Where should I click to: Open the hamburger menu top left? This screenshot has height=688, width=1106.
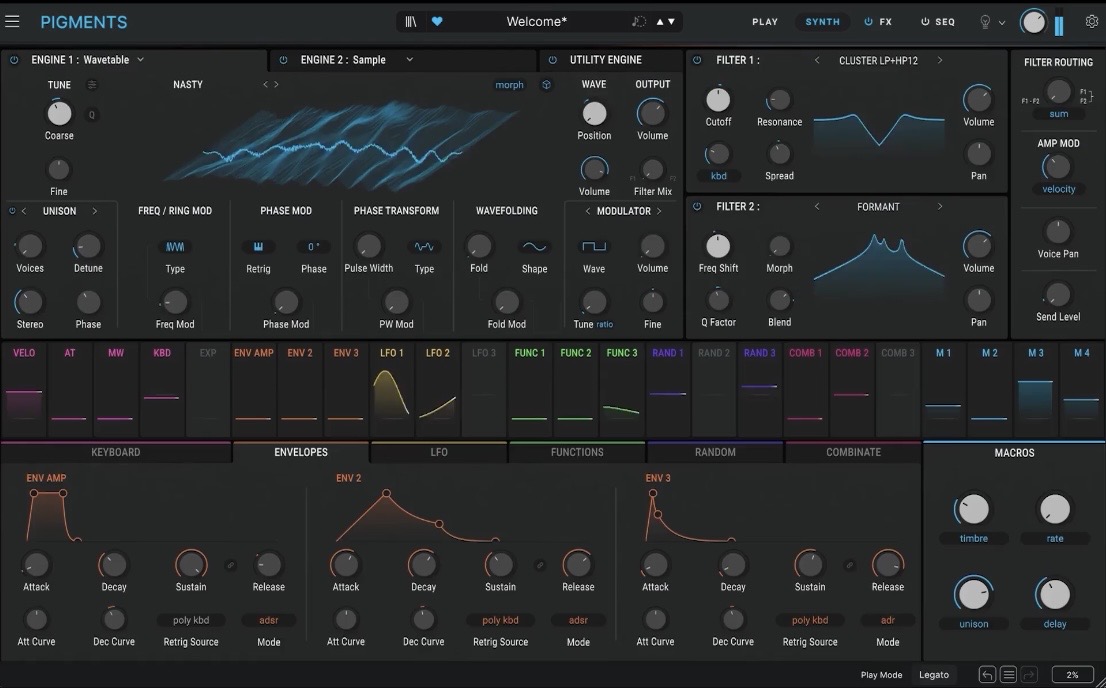(12, 21)
